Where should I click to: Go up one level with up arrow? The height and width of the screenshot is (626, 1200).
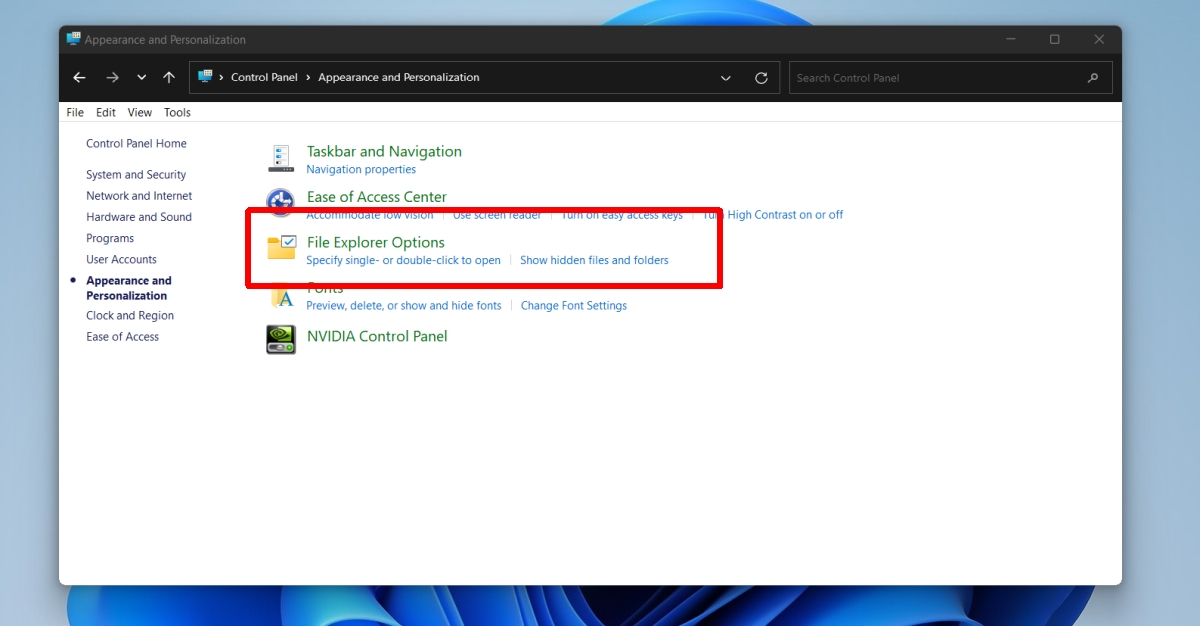[169, 78]
